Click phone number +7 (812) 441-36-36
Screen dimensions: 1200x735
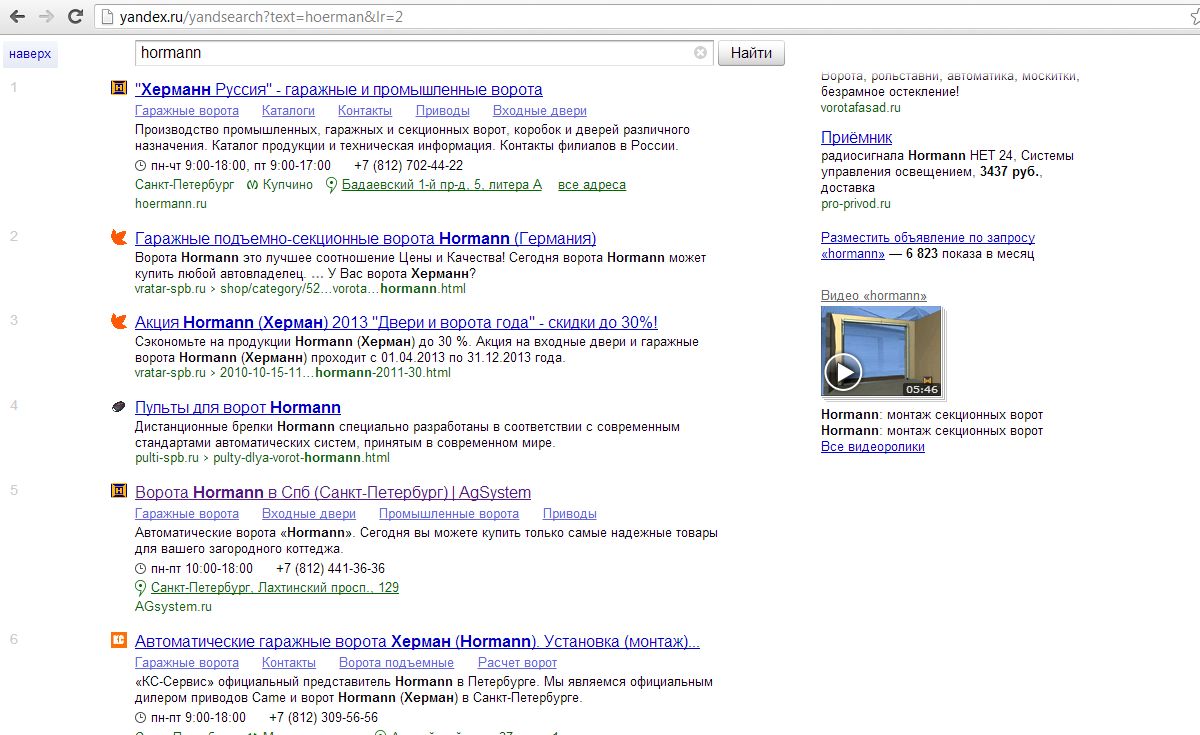tap(331, 569)
